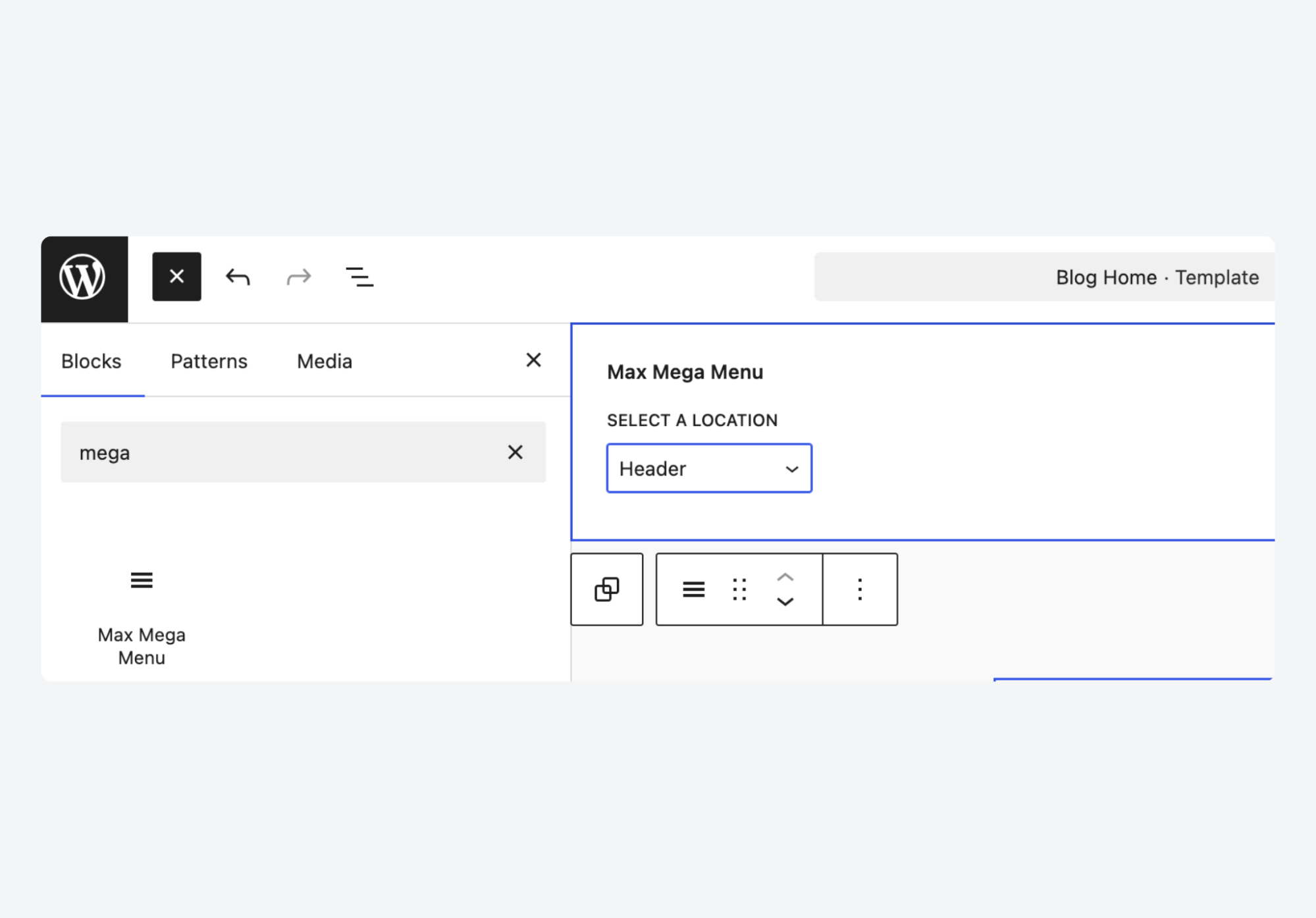
Task: Open the document overview list view
Action: tap(359, 277)
